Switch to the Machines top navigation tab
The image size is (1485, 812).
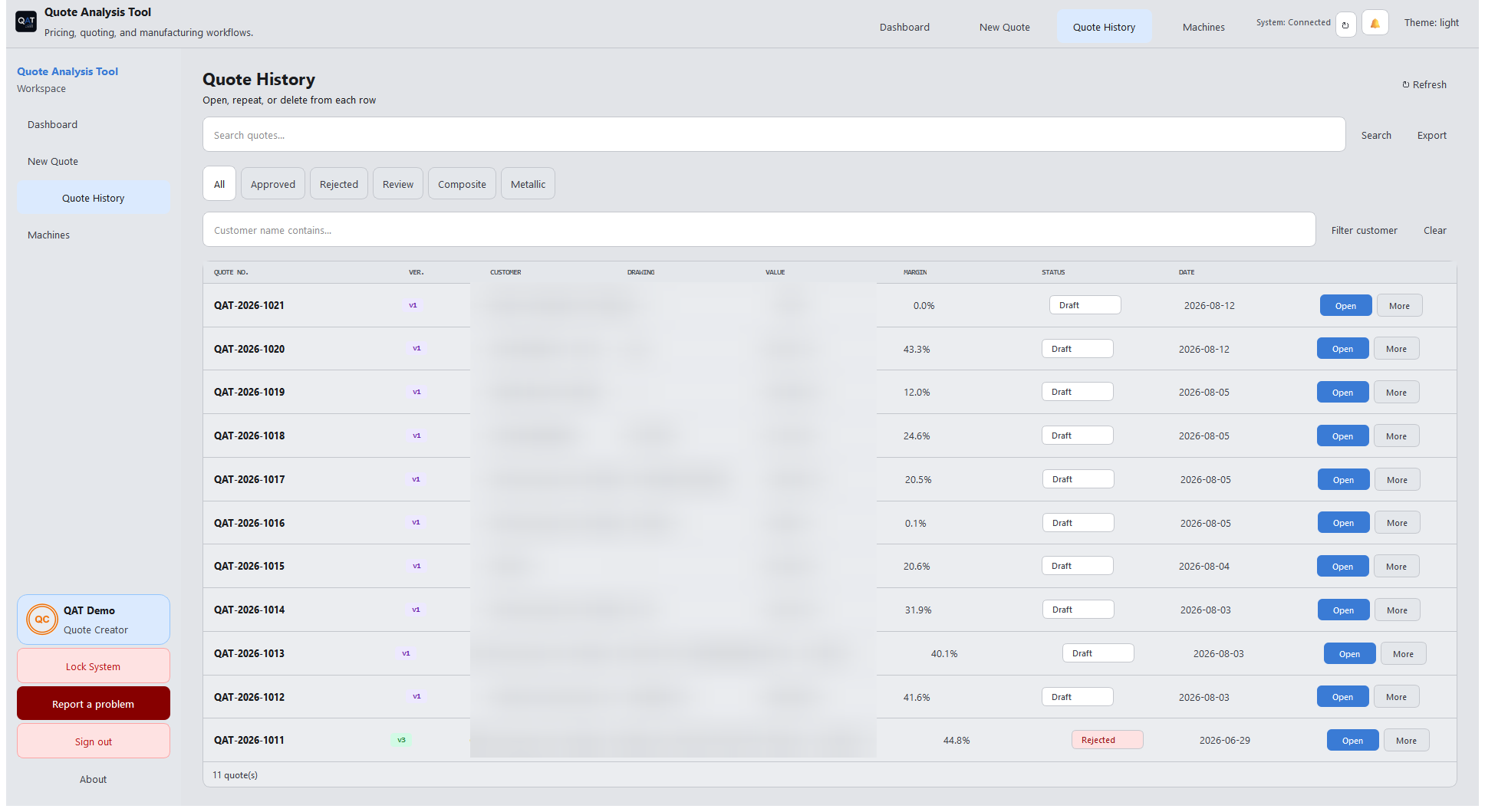[1203, 27]
